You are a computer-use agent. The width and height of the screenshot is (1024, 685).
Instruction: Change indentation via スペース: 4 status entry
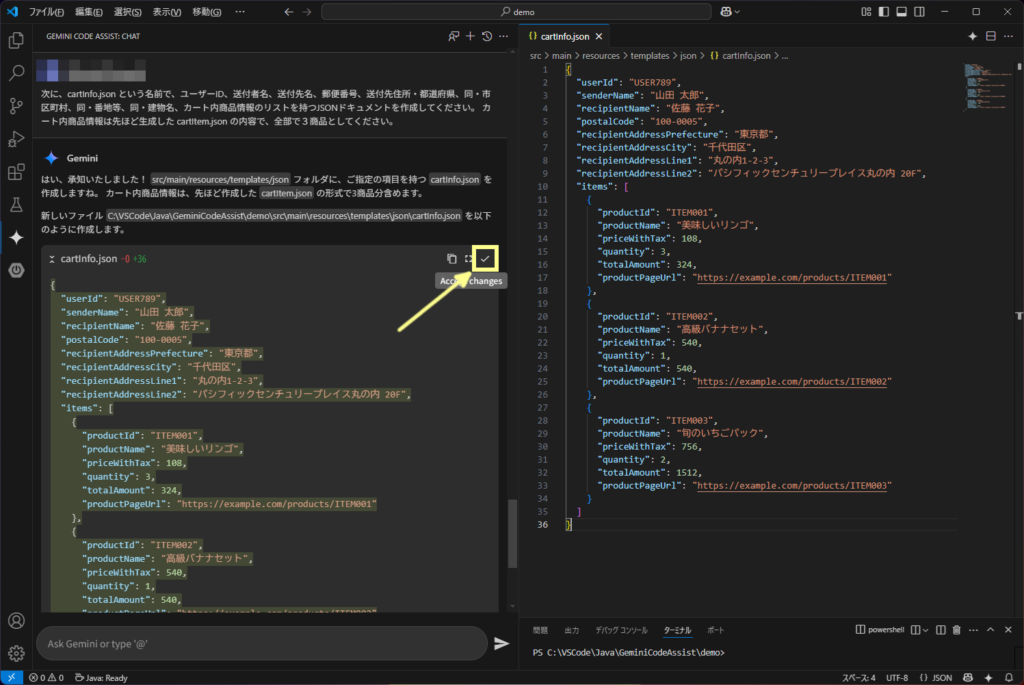859,678
